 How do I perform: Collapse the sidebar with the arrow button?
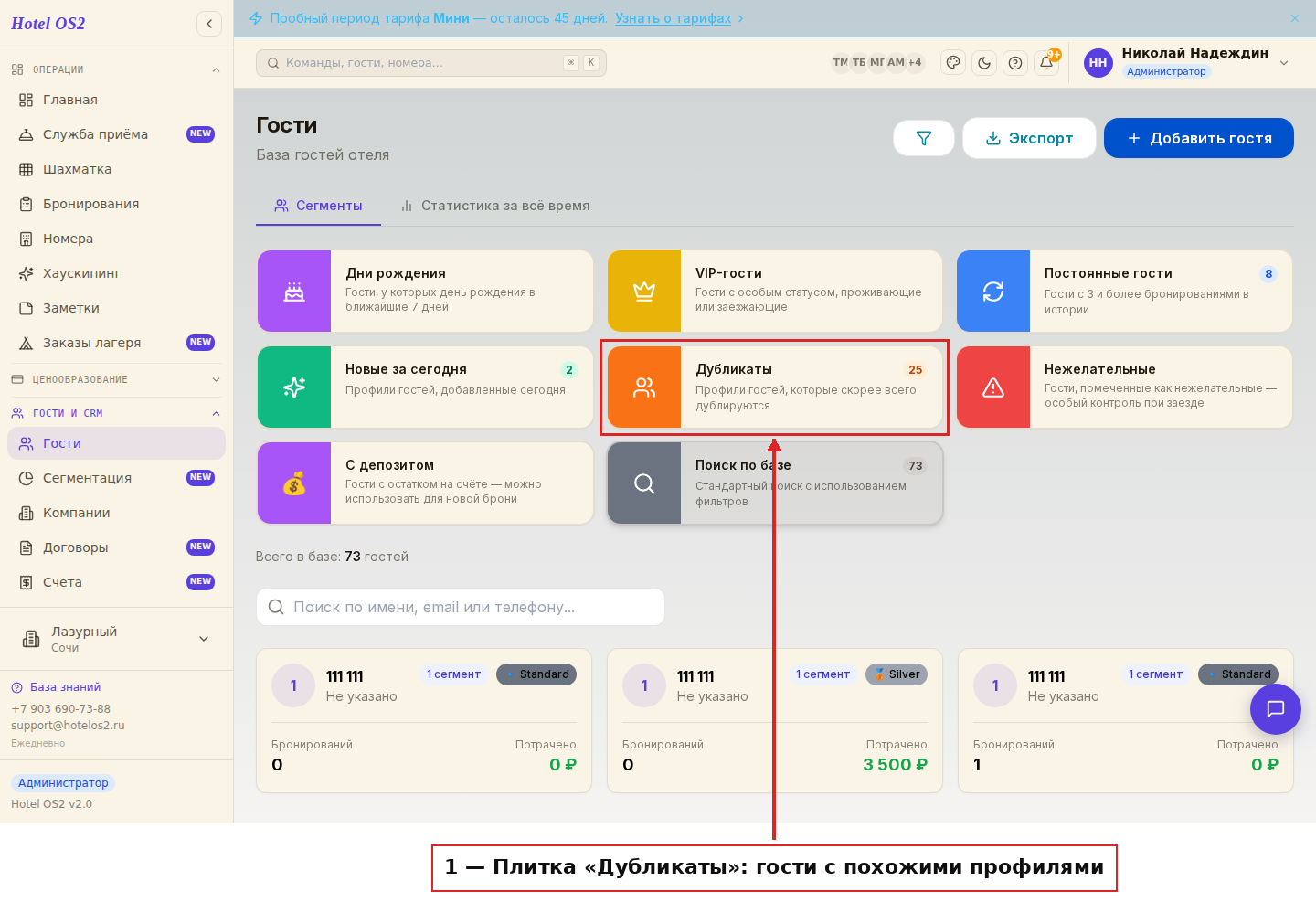pyautogui.click(x=209, y=24)
